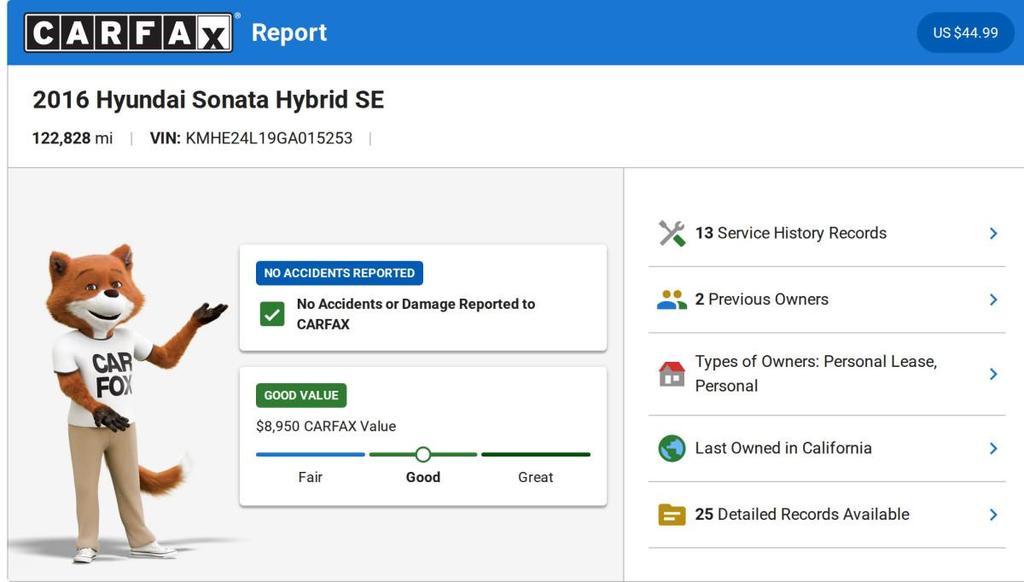Open 2 Previous Owners

pos(827,300)
